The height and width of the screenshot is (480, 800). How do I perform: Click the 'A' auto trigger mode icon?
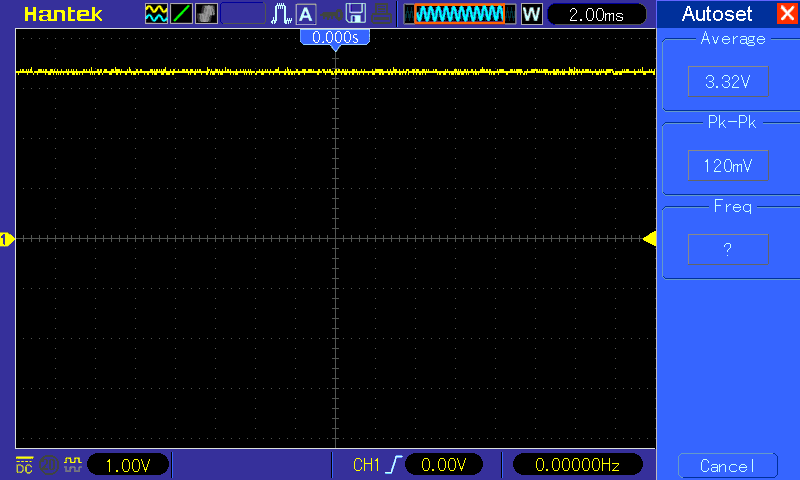(306, 14)
